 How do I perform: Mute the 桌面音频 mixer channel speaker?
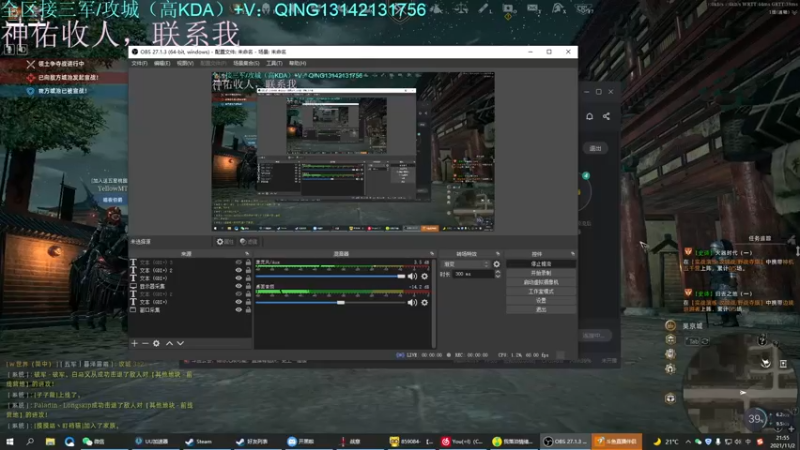click(x=412, y=303)
